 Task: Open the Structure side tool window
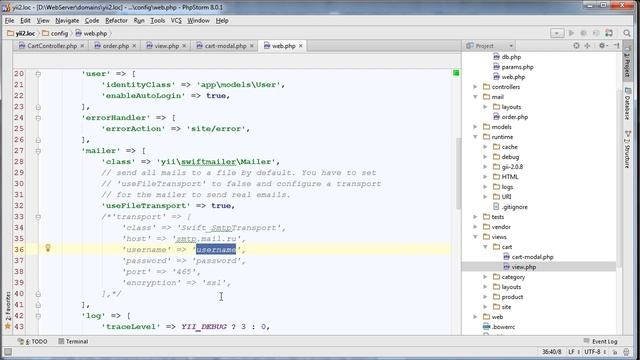[628, 149]
